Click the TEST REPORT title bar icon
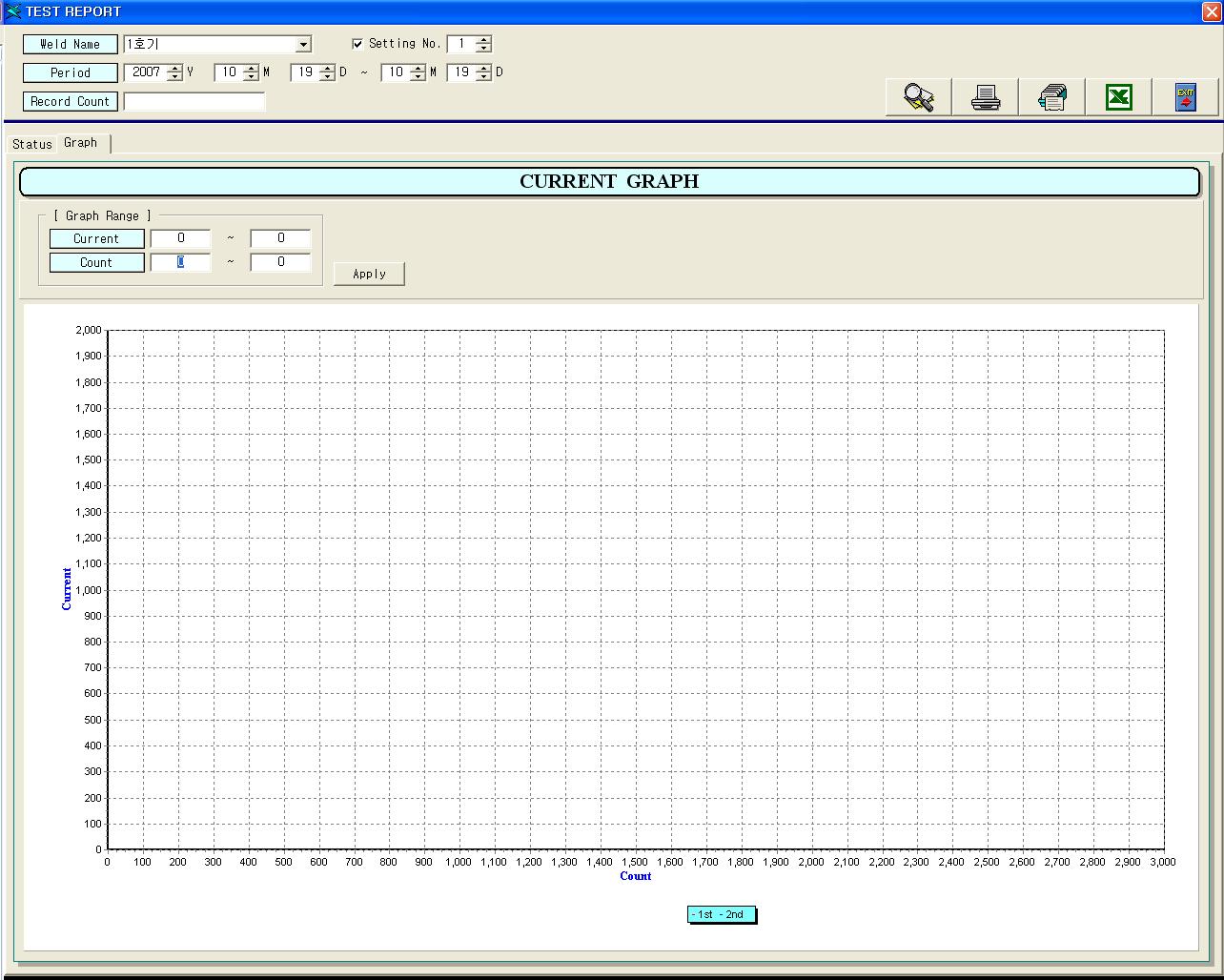This screenshot has height=980, width=1224. [x=13, y=11]
